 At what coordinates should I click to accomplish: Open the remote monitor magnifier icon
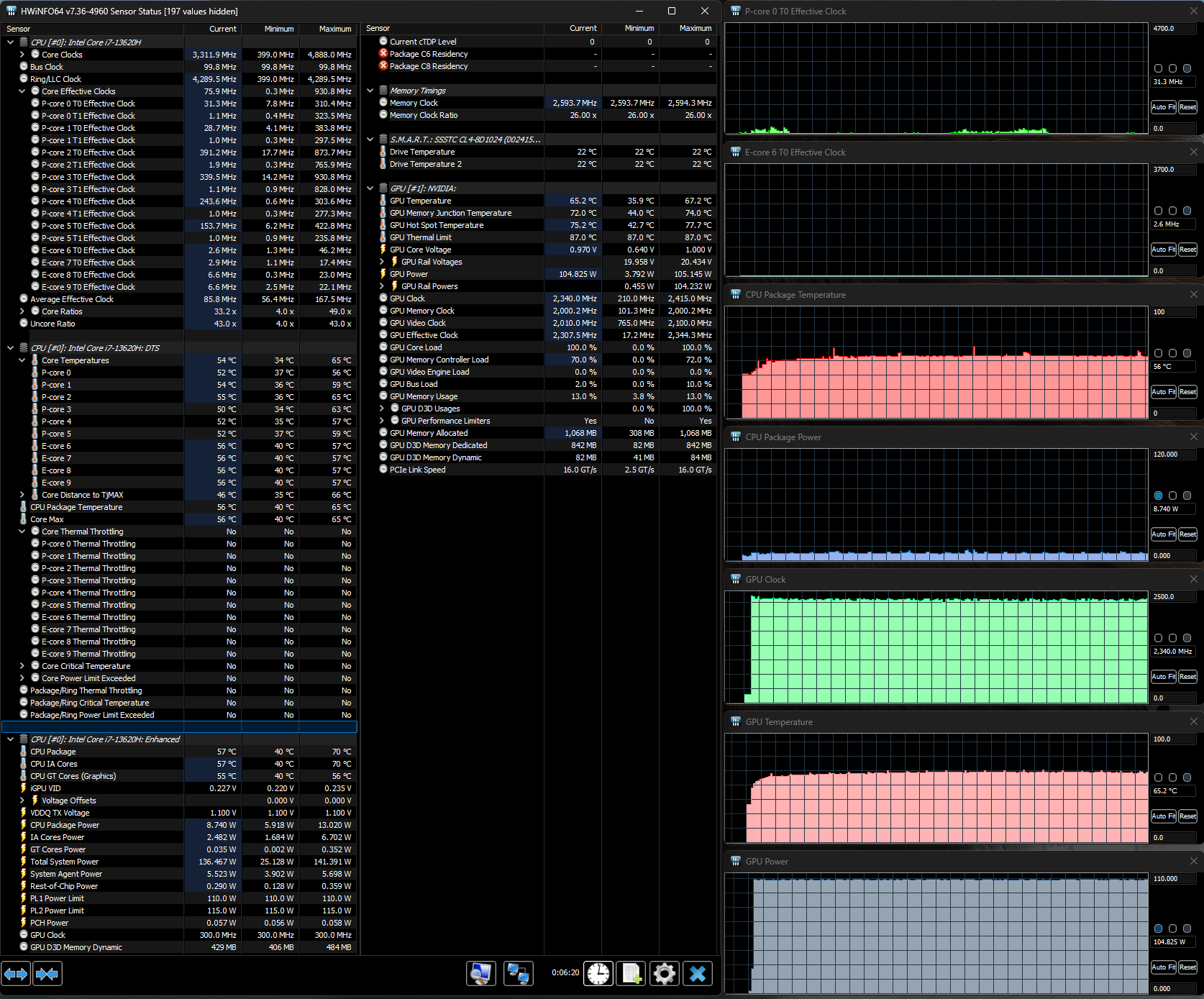coord(480,974)
